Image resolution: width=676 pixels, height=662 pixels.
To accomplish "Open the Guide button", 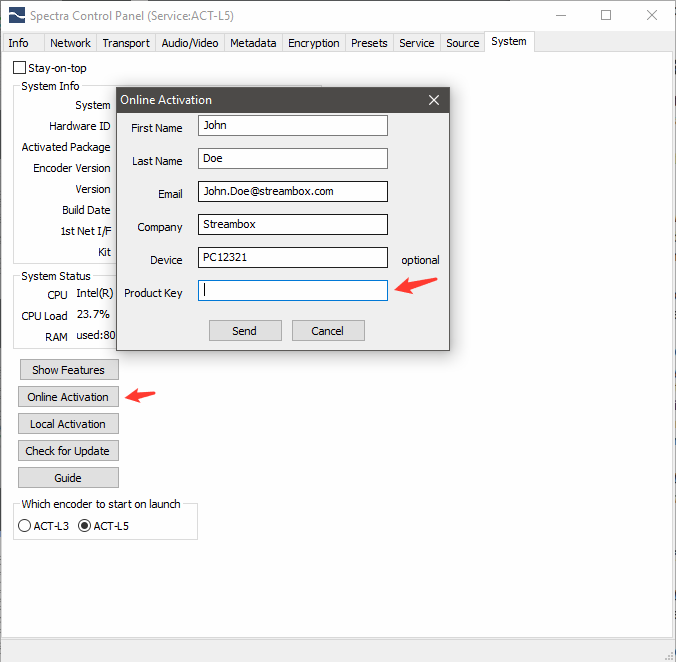I will (x=68, y=478).
